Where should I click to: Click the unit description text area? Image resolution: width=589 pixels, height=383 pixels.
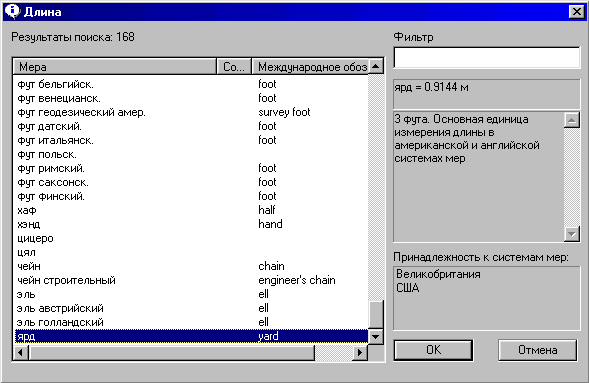click(x=479, y=177)
